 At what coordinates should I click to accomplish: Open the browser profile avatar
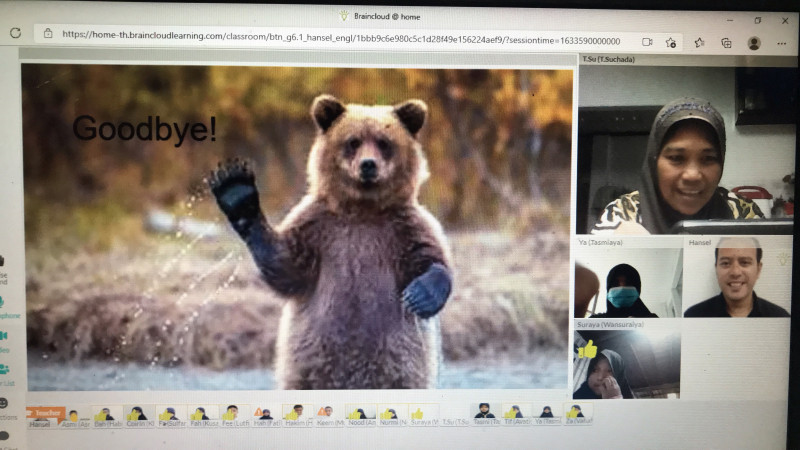(x=754, y=43)
